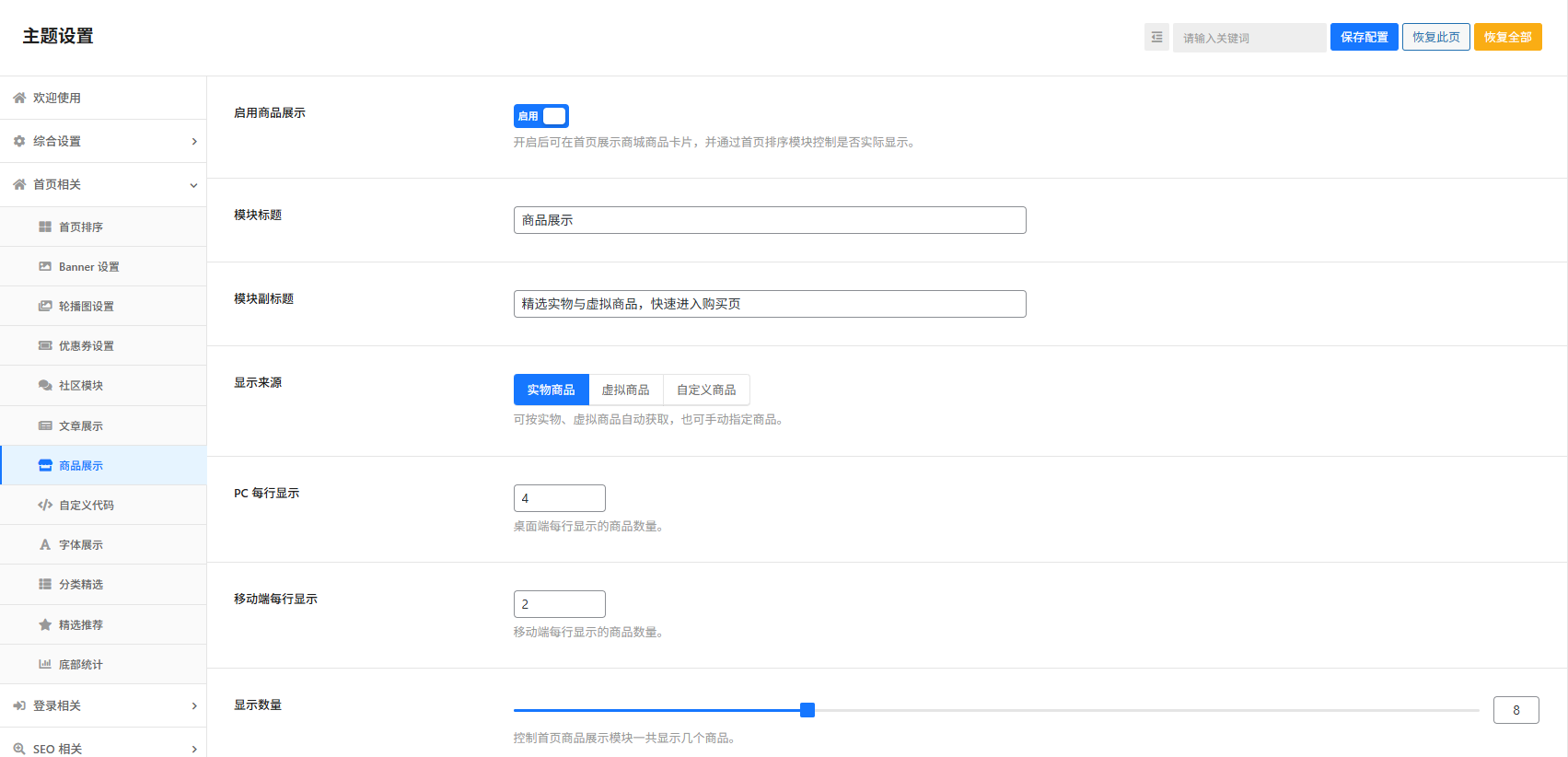Toggle the 启用商品展示 switch
This screenshot has height=757, width=1568.
click(541, 116)
